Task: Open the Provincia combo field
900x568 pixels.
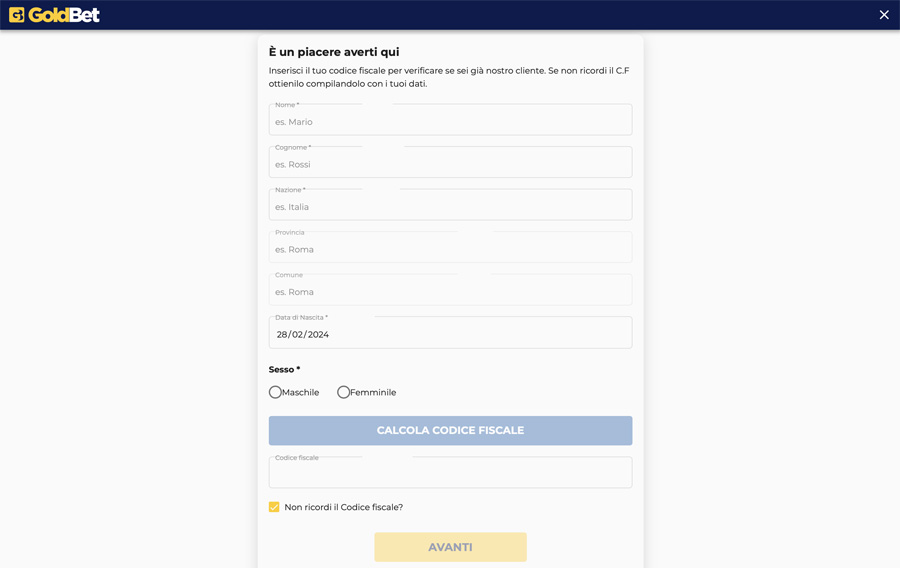Action: [x=451, y=247]
